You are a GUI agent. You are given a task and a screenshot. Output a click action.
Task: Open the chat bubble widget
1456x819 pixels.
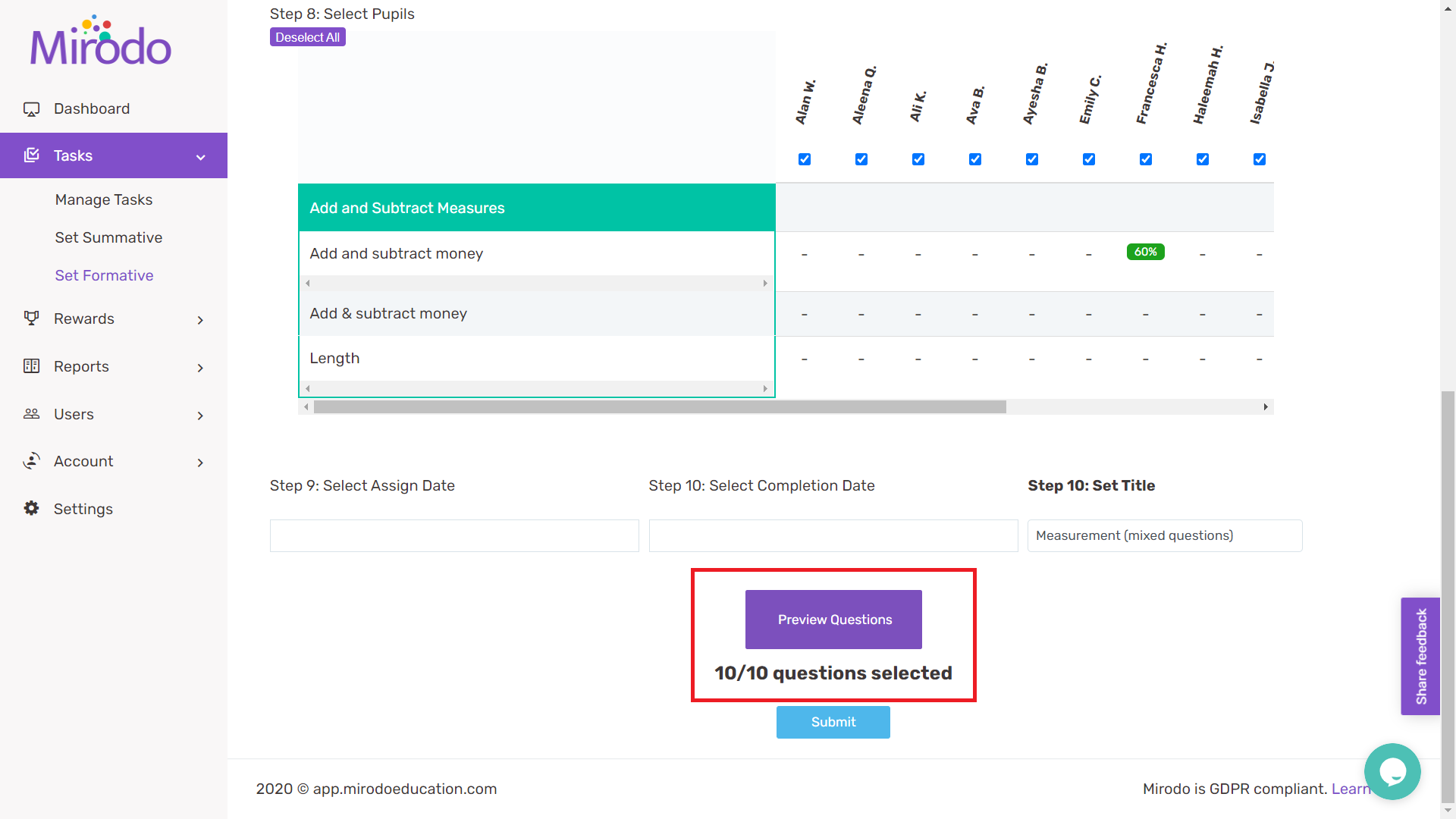[x=1392, y=771]
